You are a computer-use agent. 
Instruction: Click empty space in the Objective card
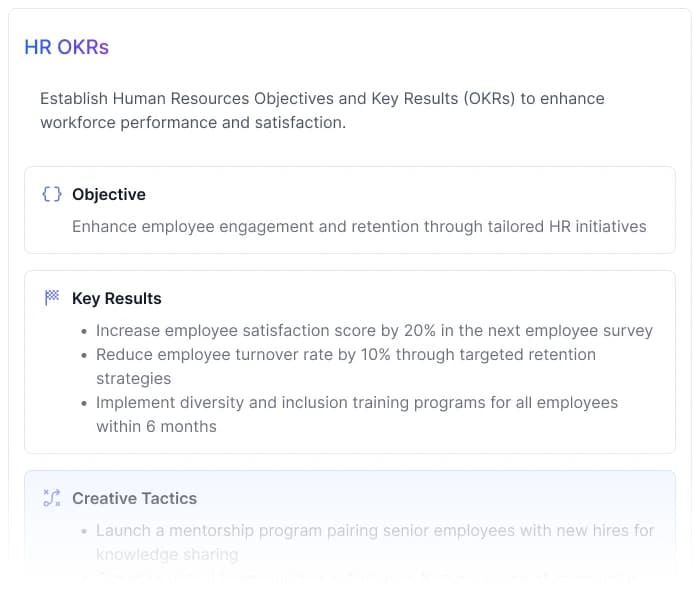pyautogui.click(x=450, y=195)
